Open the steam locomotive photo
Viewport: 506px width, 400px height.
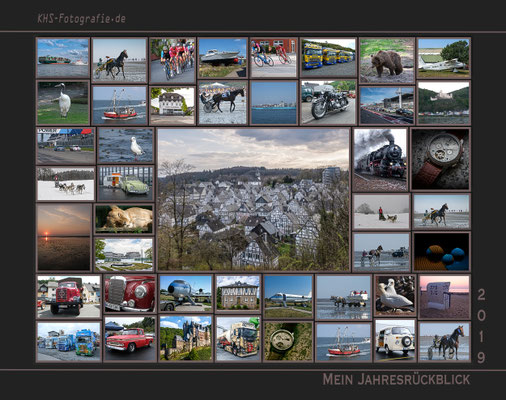[x=380, y=160]
